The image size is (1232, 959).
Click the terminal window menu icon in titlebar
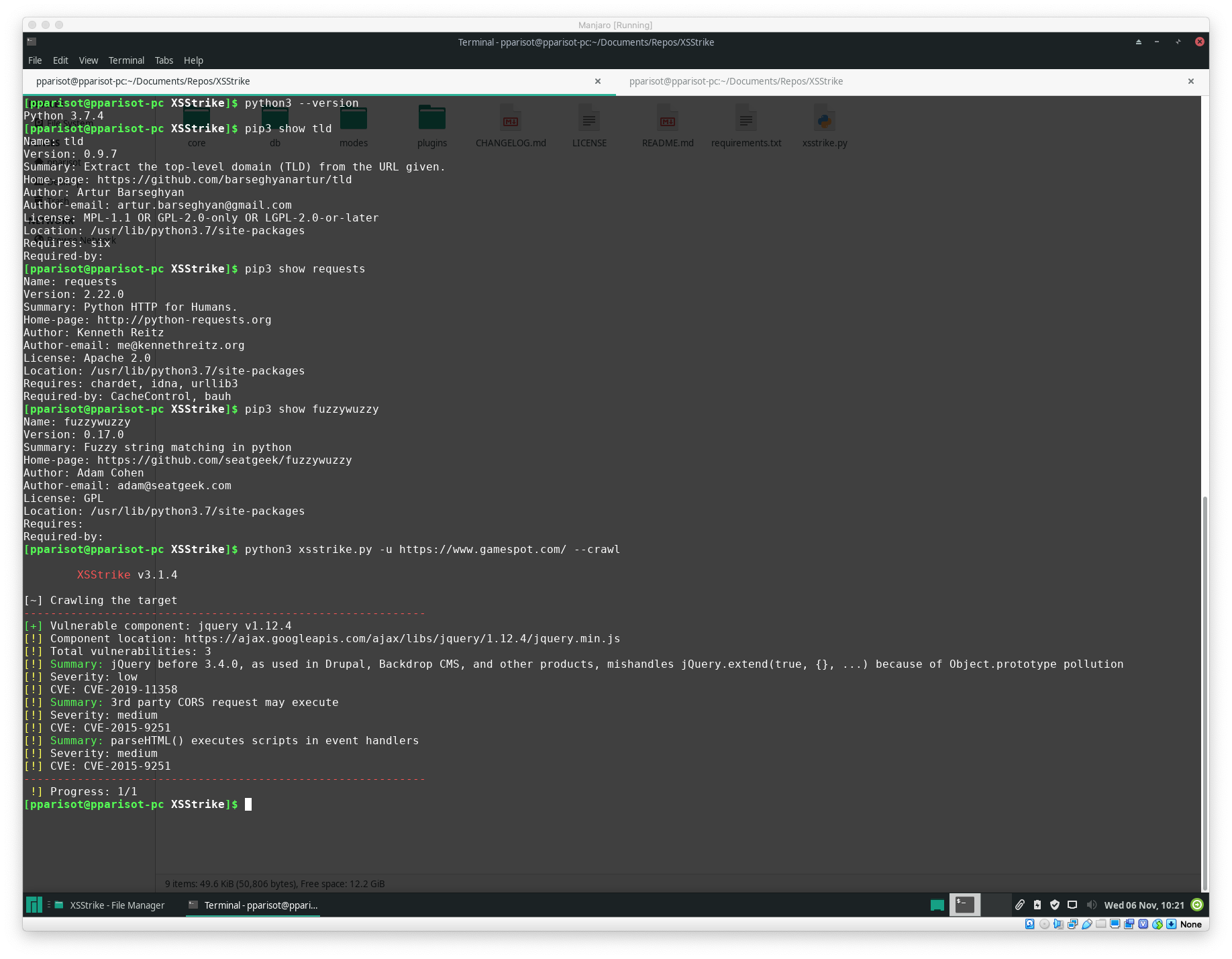(x=32, y=42)
